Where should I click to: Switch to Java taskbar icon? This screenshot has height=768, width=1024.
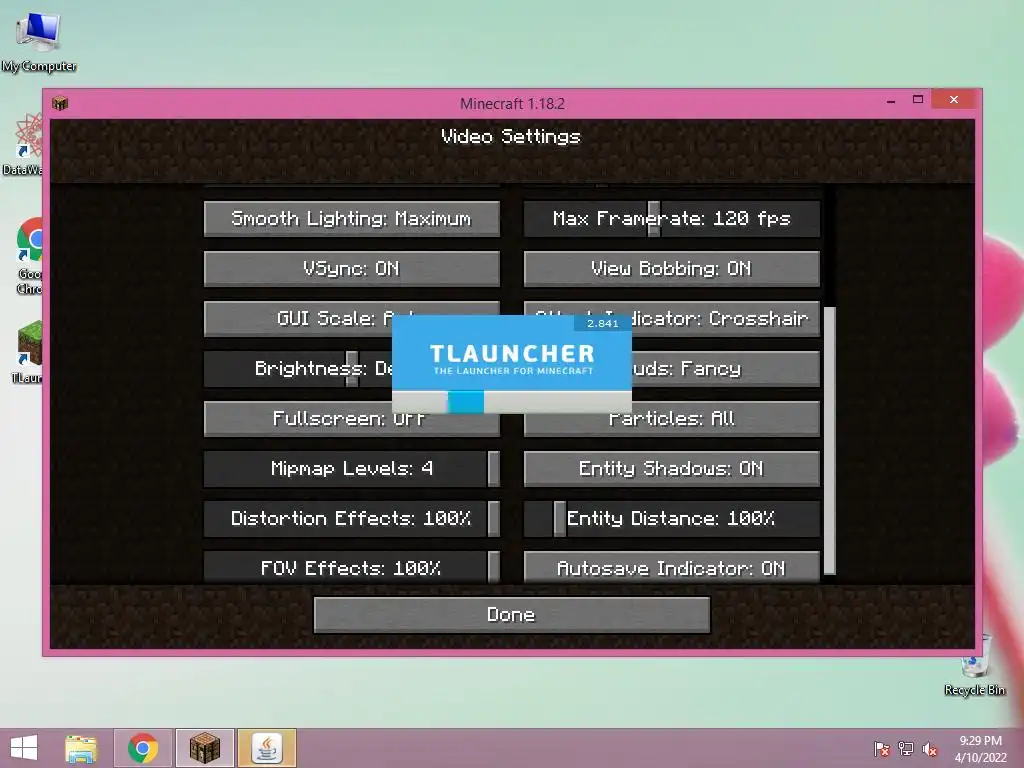(267, 748)
